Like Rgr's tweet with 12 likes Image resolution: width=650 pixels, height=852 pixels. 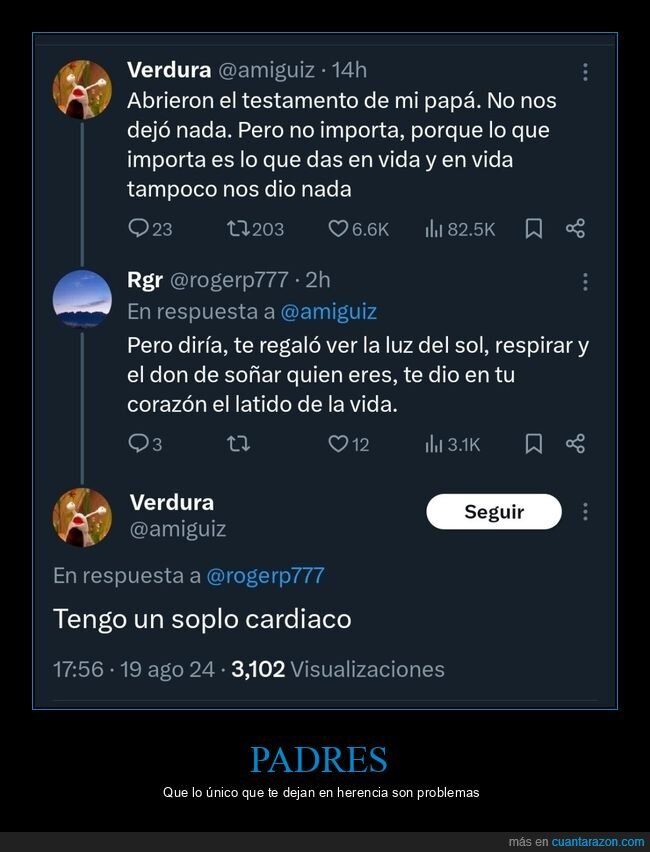click(339, 444)
